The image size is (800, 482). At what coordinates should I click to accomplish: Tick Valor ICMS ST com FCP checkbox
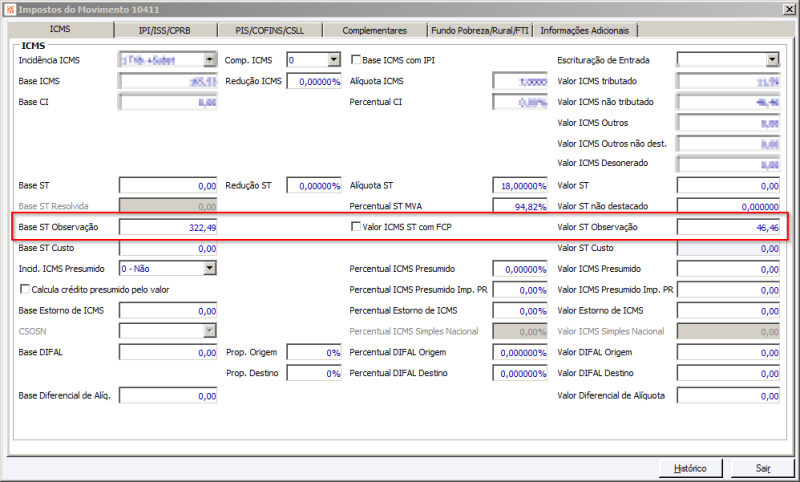[x=356, y=226]
